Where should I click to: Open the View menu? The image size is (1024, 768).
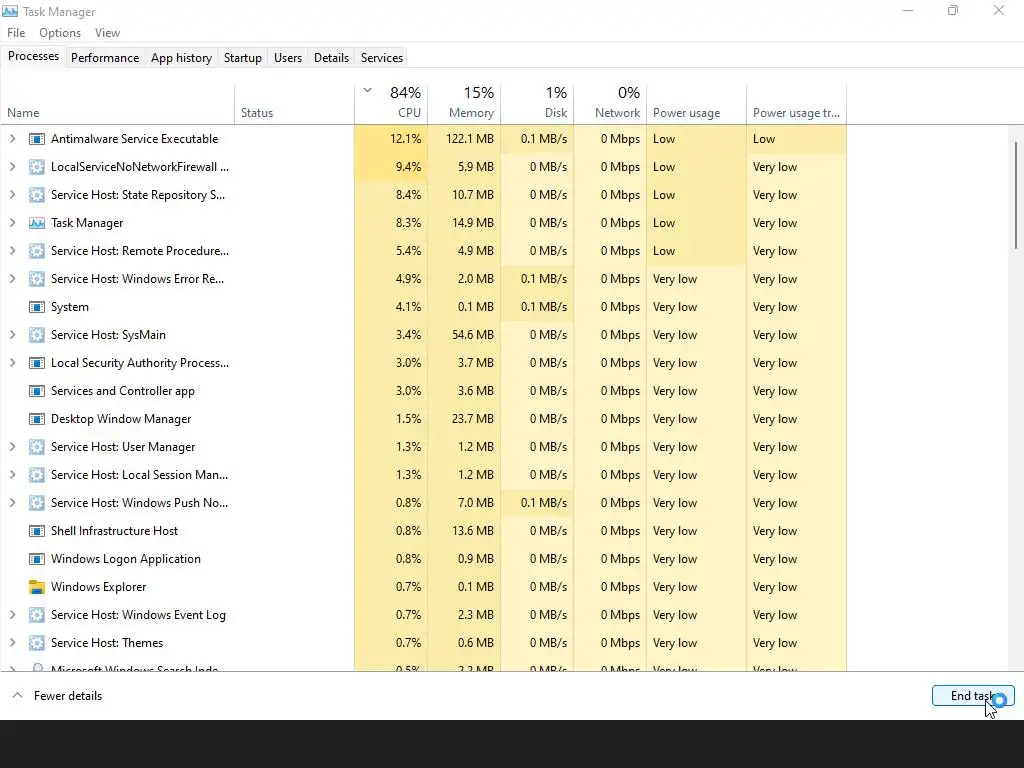pos(107,33)
